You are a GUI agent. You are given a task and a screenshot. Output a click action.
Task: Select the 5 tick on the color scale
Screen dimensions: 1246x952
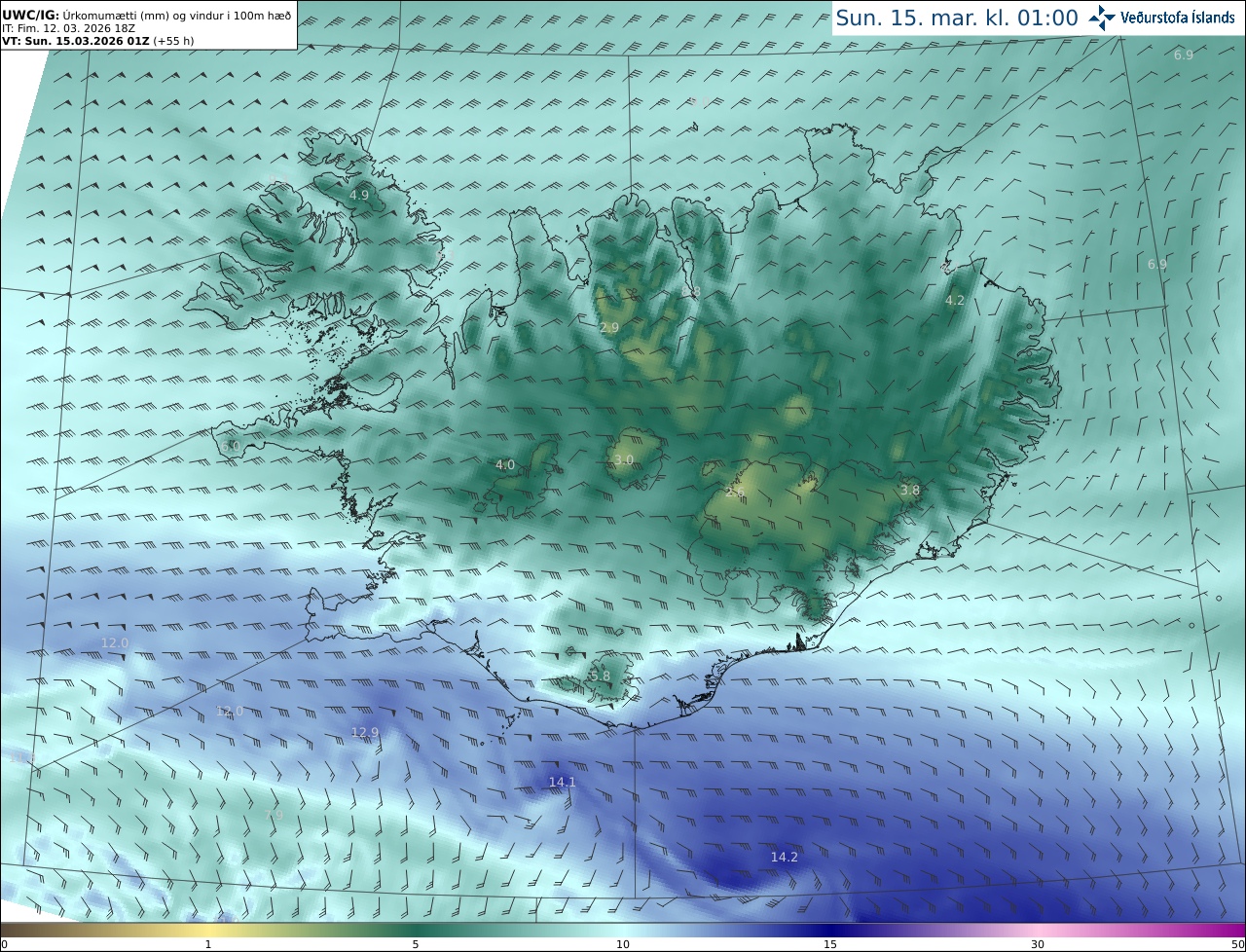tap(416, 944)
